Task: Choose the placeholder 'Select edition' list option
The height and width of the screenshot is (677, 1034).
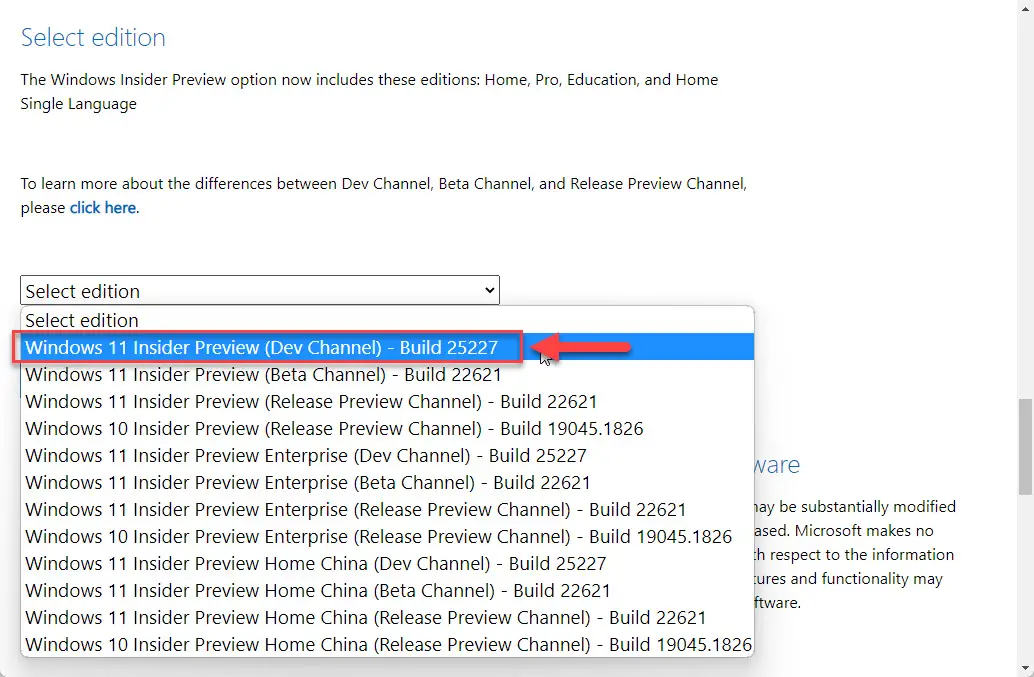Action: tap(387, 320)
